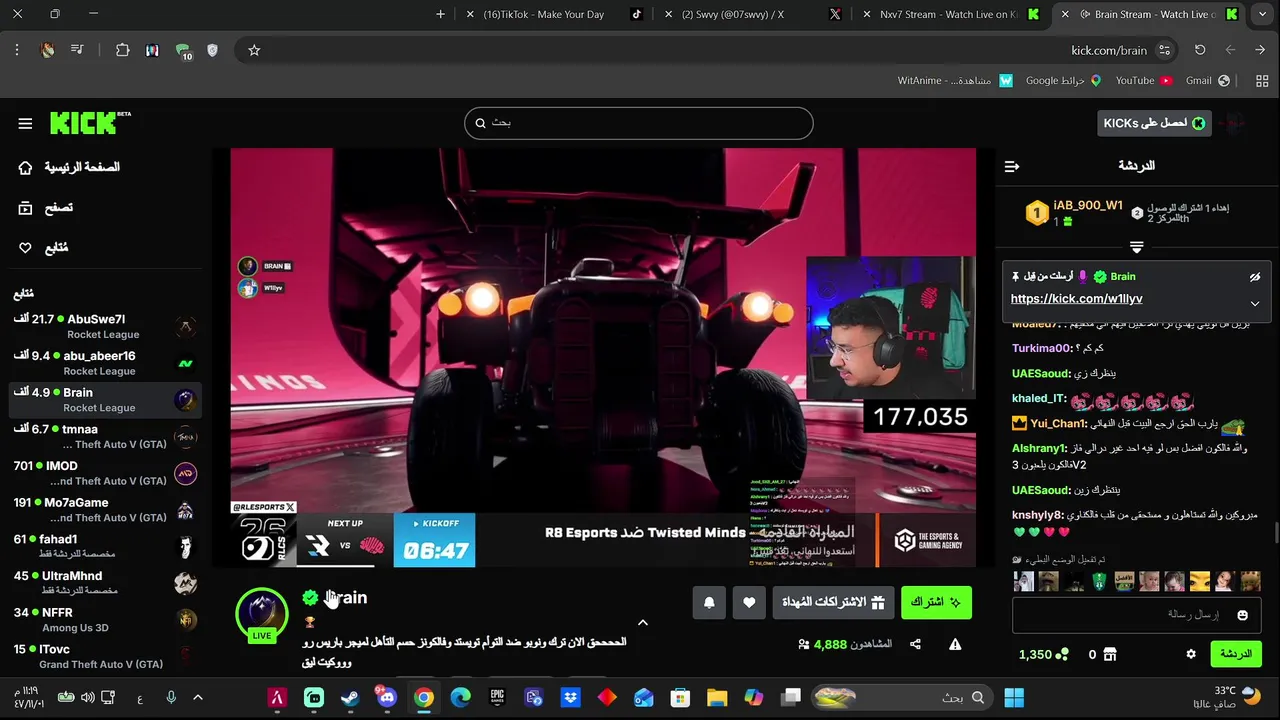The image size is (1280, 720).
Task: Expand the pinned message dropdown arrow
Action: pos(1254,304)
